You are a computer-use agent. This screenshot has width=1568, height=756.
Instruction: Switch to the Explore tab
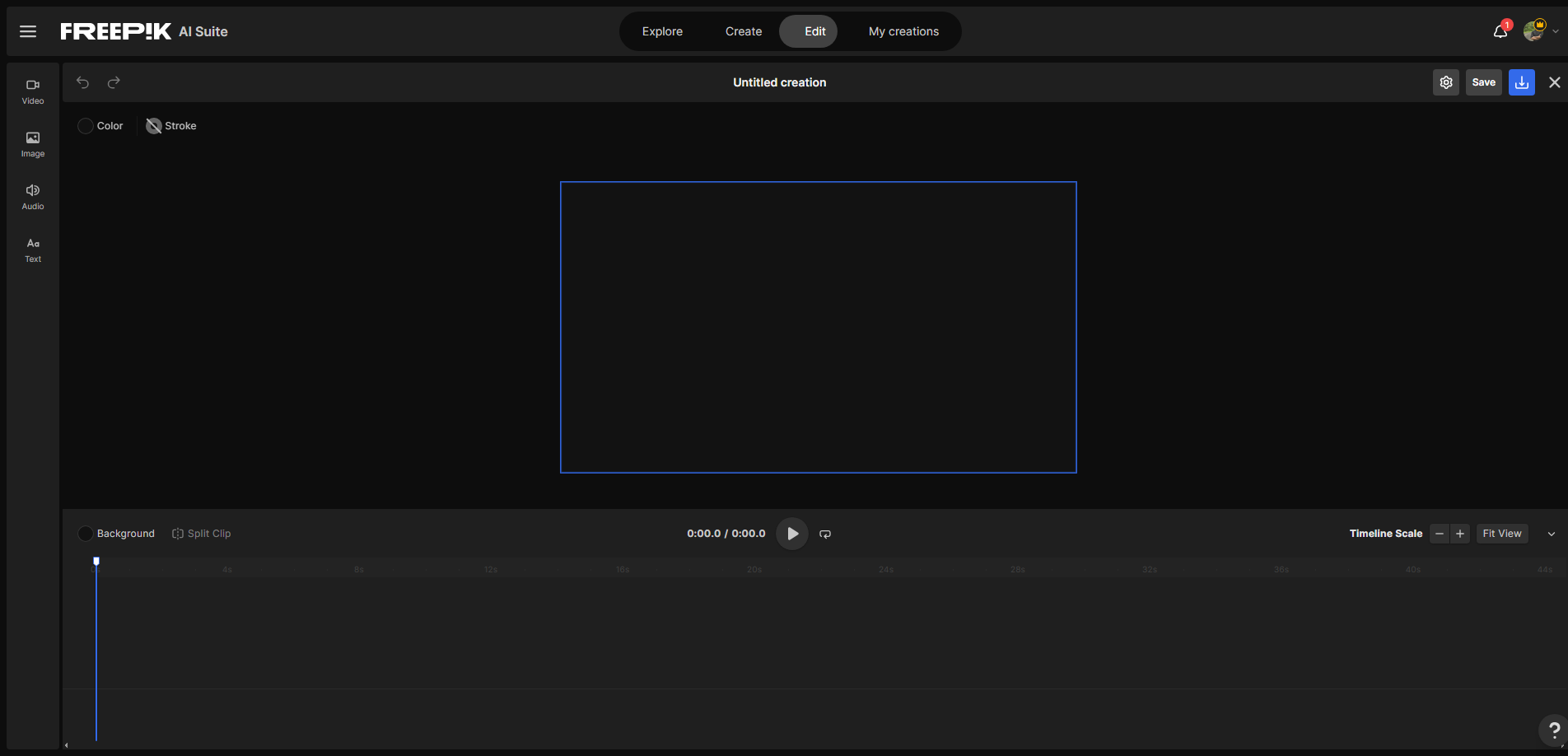tap(661, 31)
